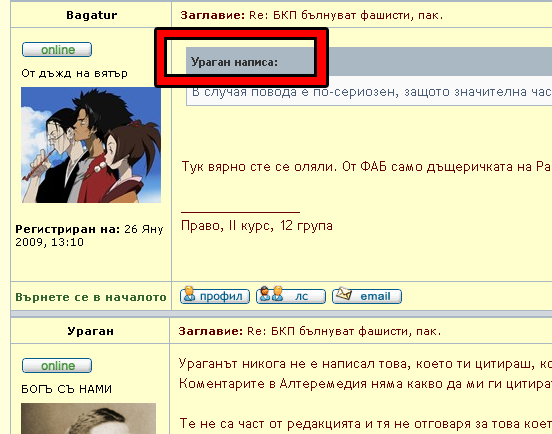
Task: Click Bagatur's post title 'Re: БКП бълнуват фашисти, пак.'
Action: tap(346, 15)
